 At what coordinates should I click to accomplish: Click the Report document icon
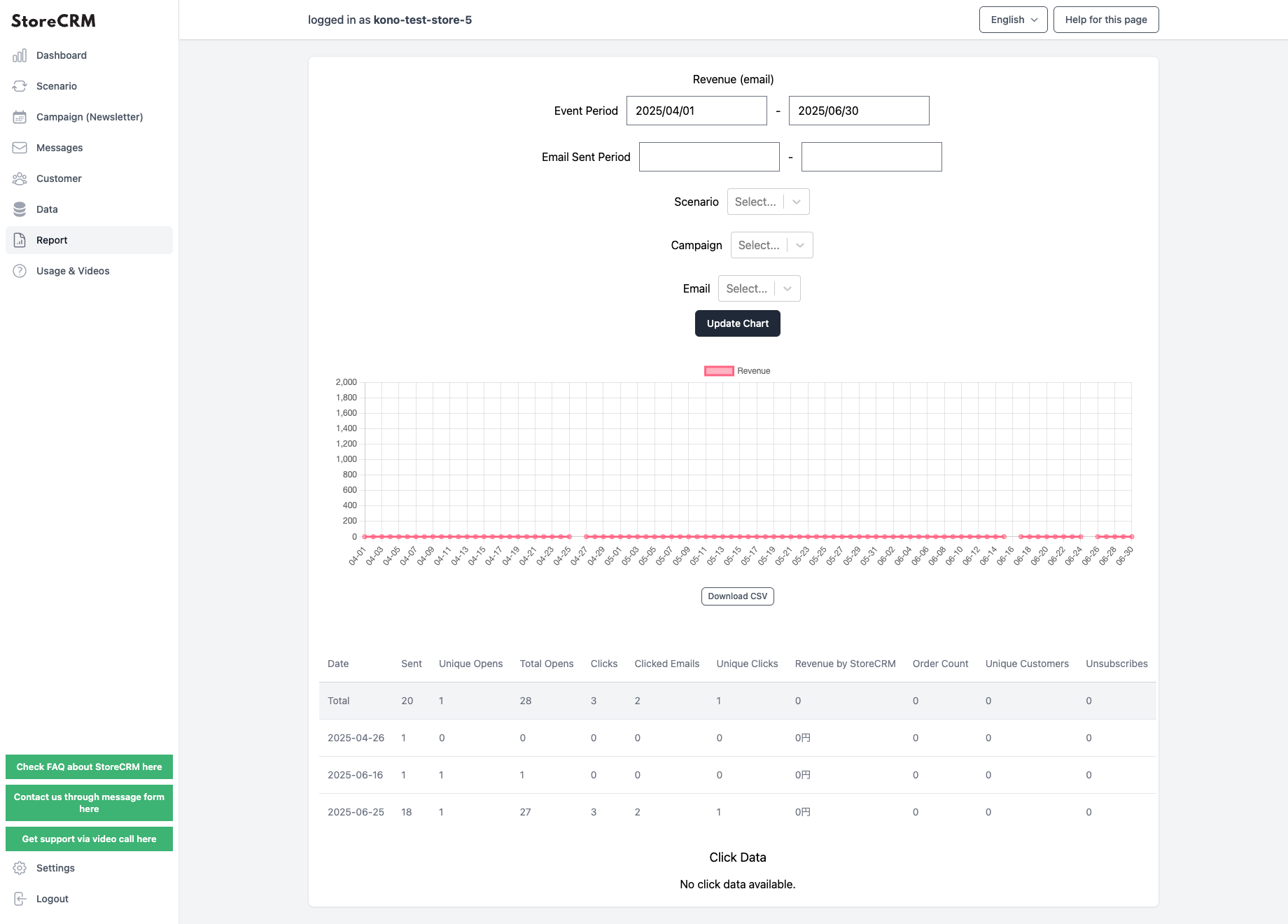pos(20,240)
